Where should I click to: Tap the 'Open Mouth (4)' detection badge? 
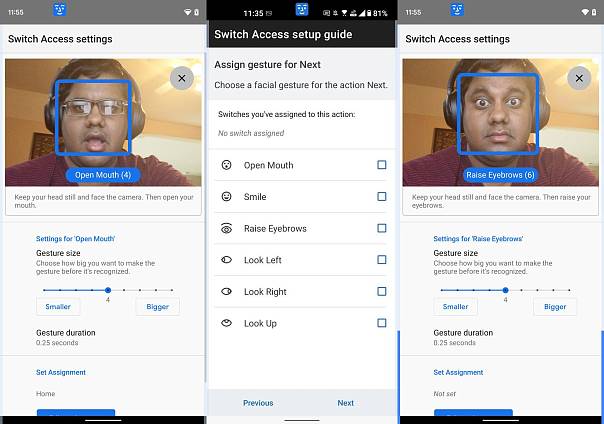click(x=104, y=175)
